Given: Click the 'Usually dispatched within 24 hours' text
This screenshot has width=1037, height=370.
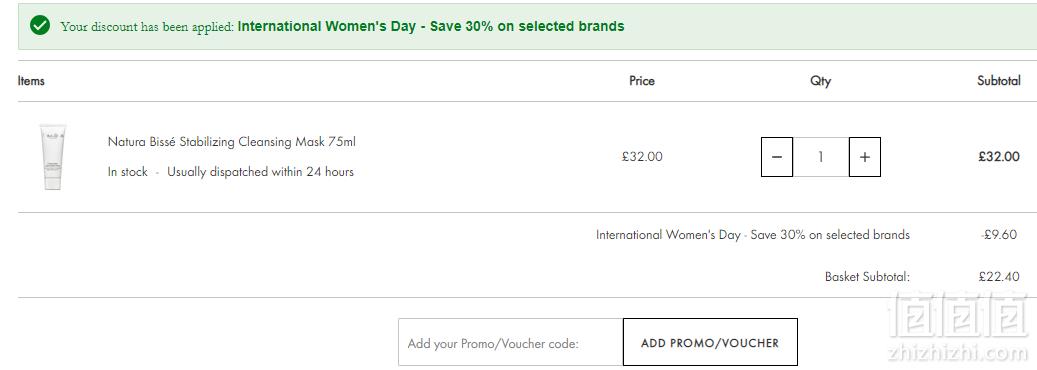Looking at the screenshot, I should [260, 172].
